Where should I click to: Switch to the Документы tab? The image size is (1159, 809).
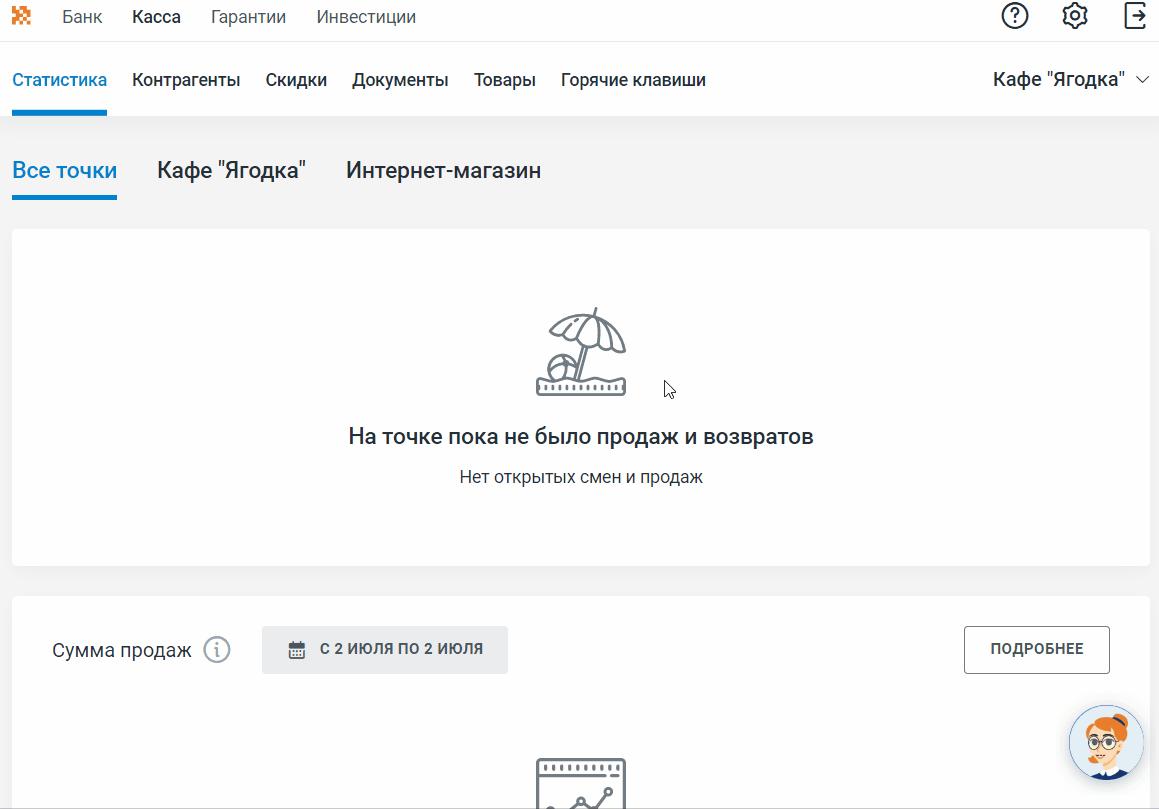(400, 80)
